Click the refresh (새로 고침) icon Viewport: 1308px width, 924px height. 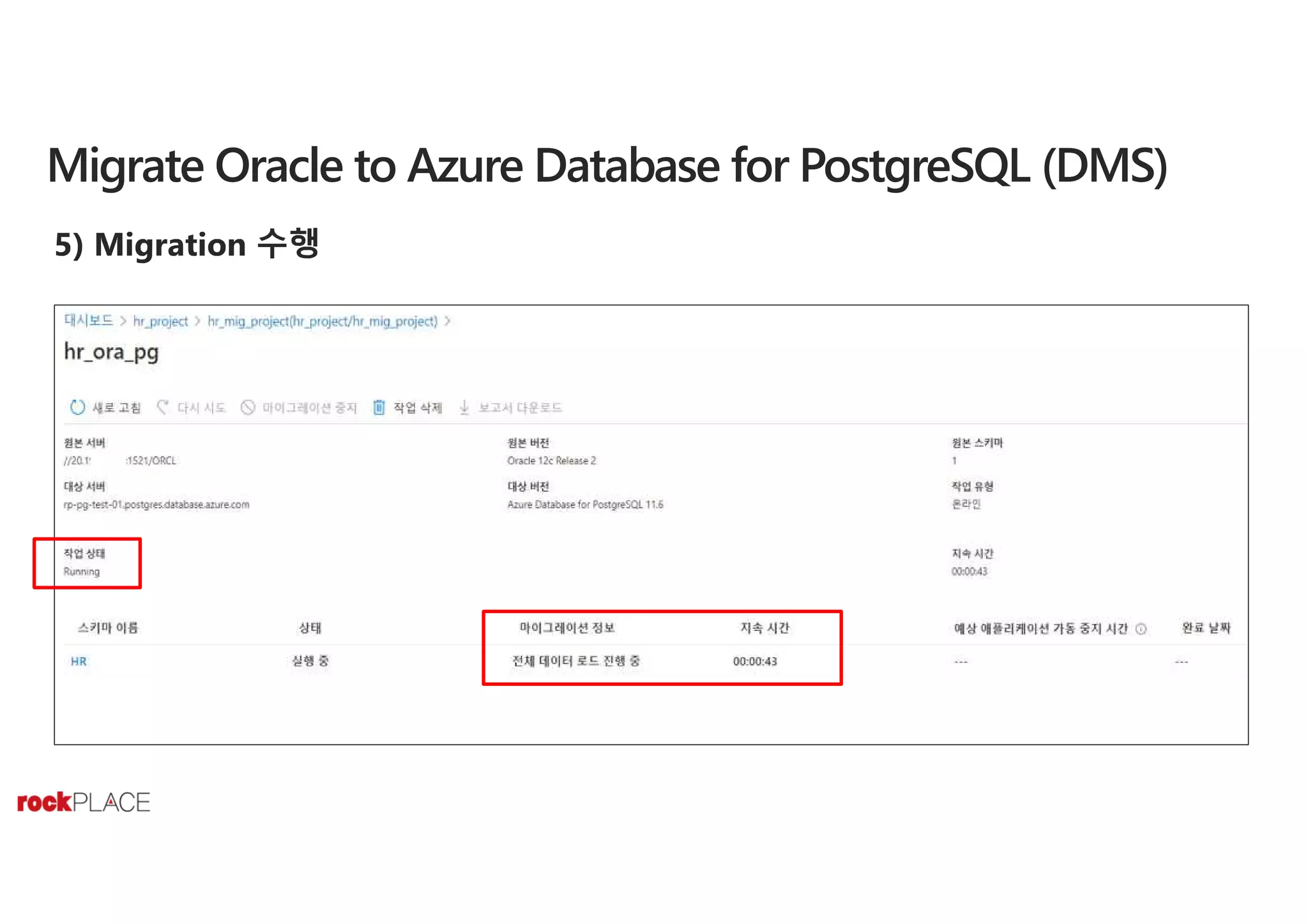click(77, 407)
